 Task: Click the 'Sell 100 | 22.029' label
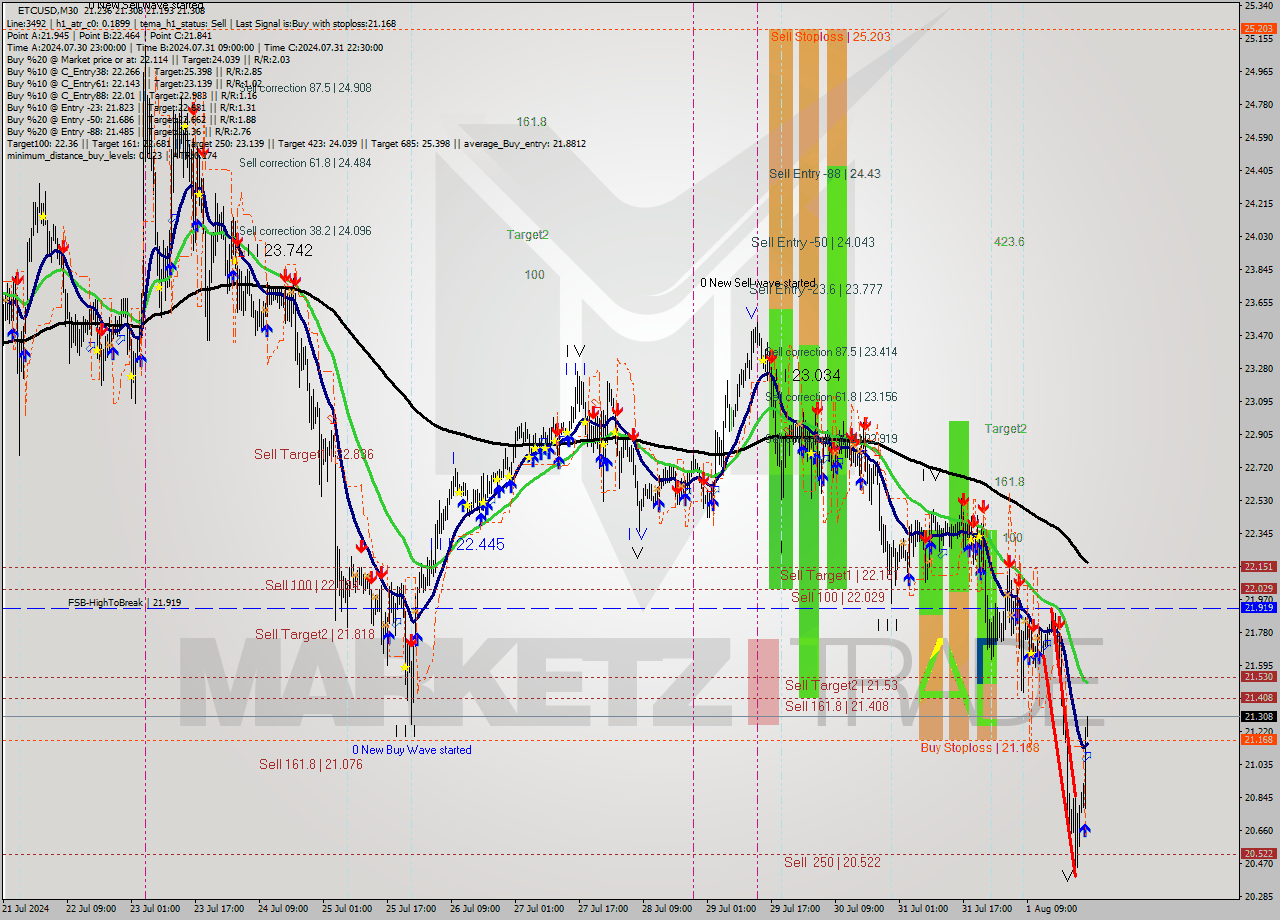pyautogui.click(x=838, y=597)
